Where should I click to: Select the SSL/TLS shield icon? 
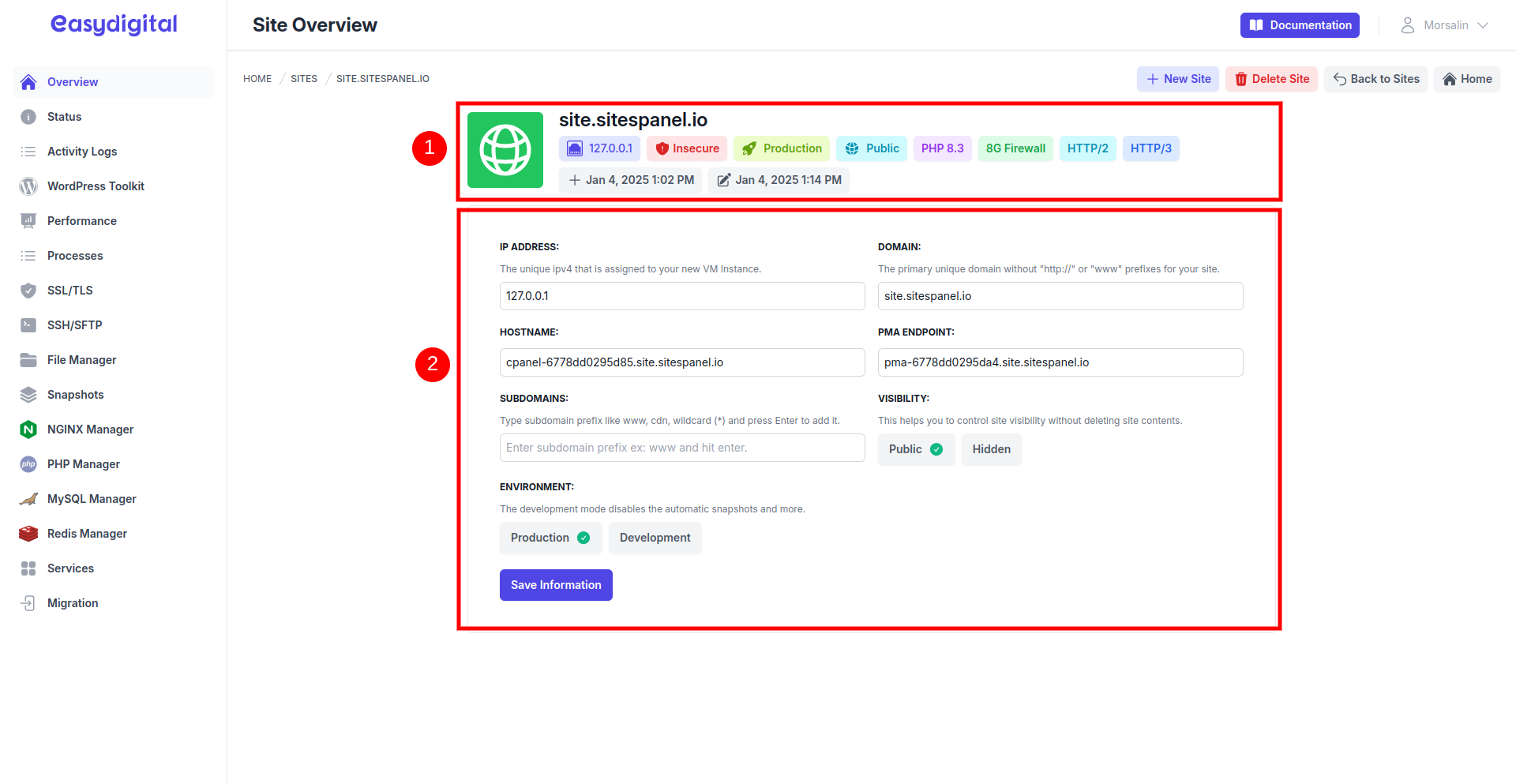(x=28, y=291)
